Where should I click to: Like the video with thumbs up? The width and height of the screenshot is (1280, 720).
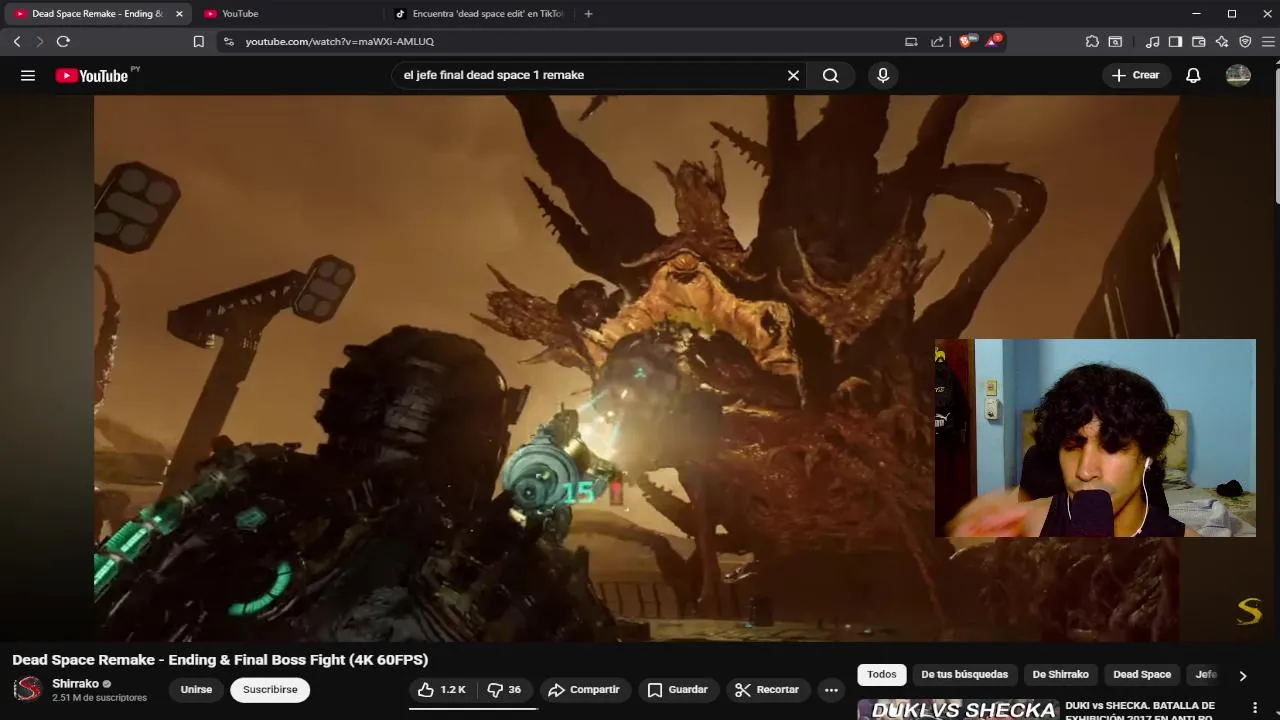441,690
